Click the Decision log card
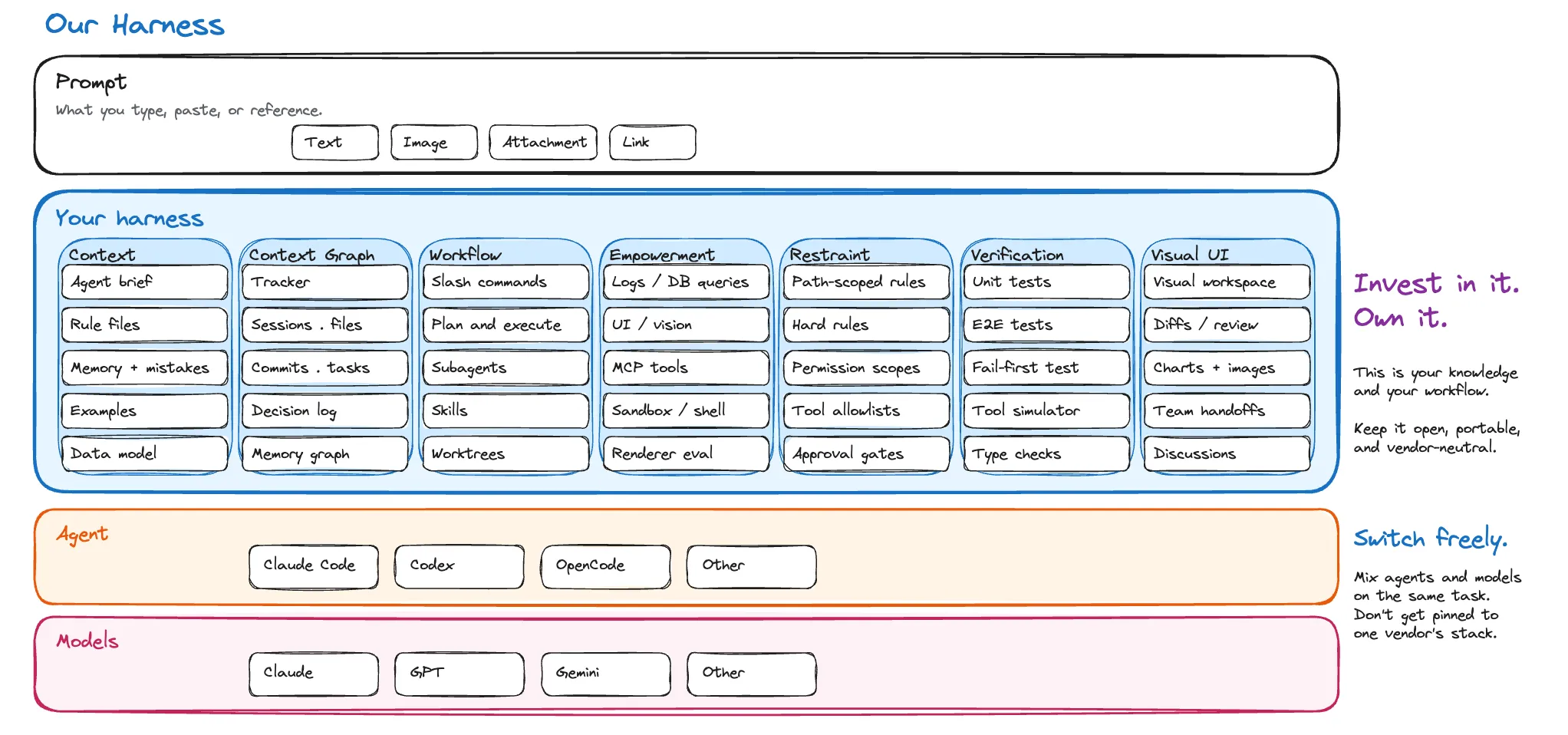The width and height of the screenshot is (1568, 735). (325, 411)
